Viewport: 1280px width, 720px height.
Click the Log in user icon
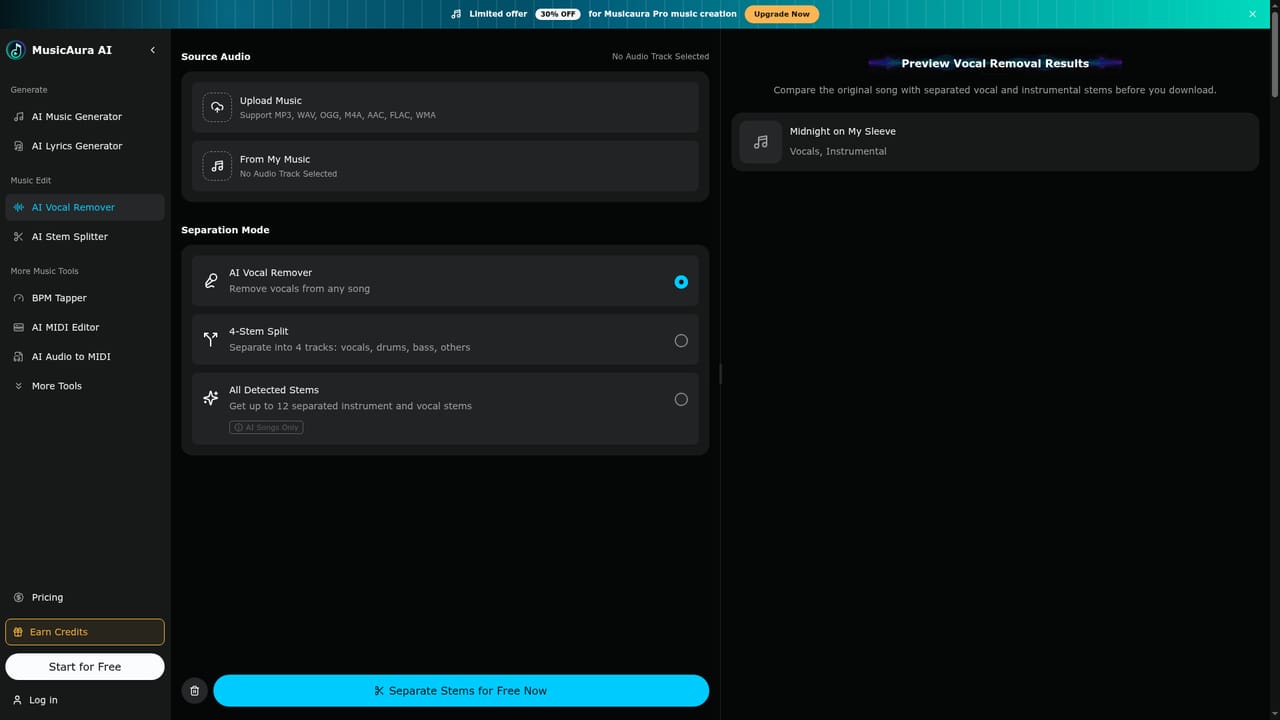(x=17, y=700)
